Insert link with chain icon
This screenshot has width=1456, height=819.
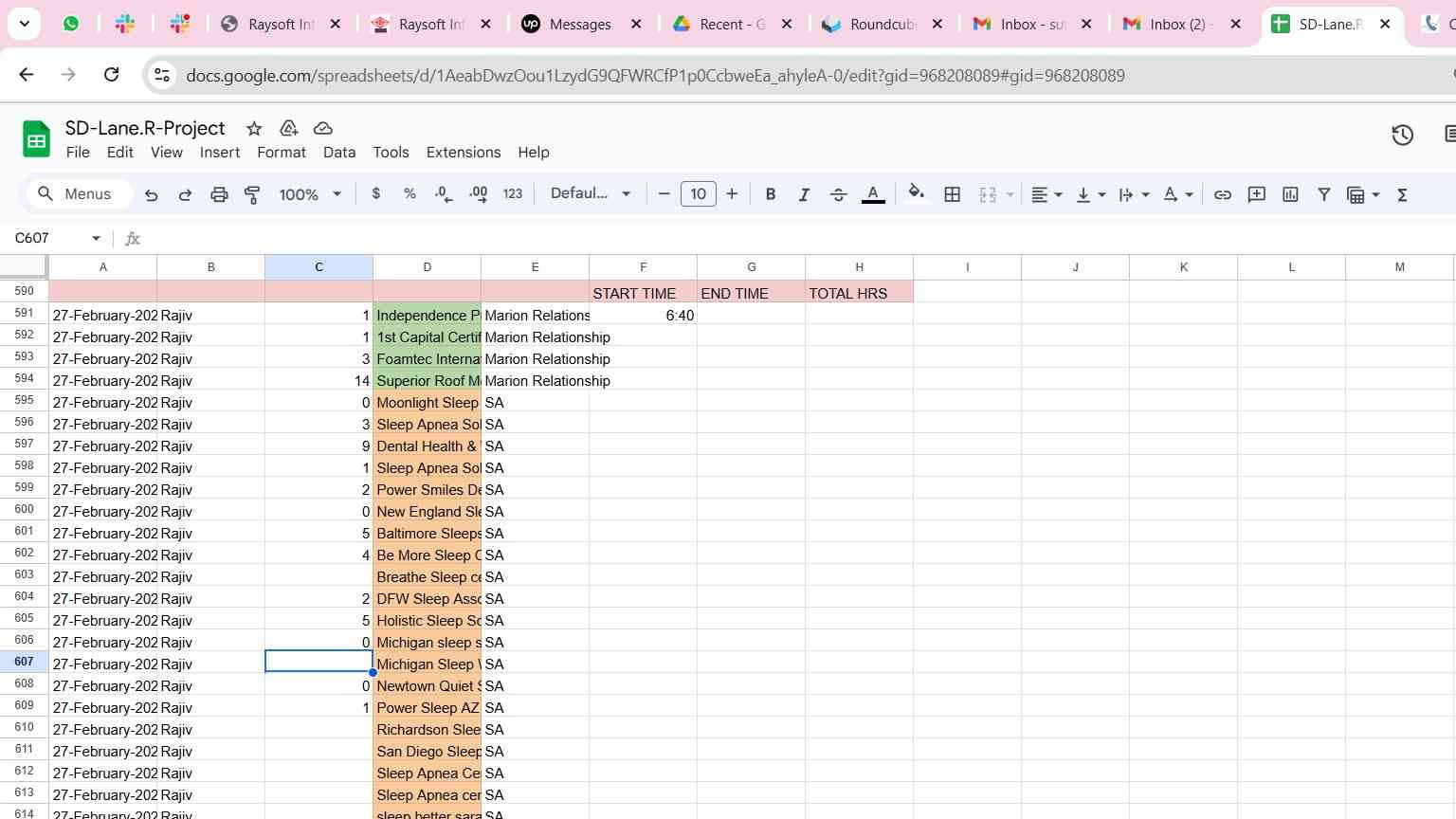[x=1223, y=194]
